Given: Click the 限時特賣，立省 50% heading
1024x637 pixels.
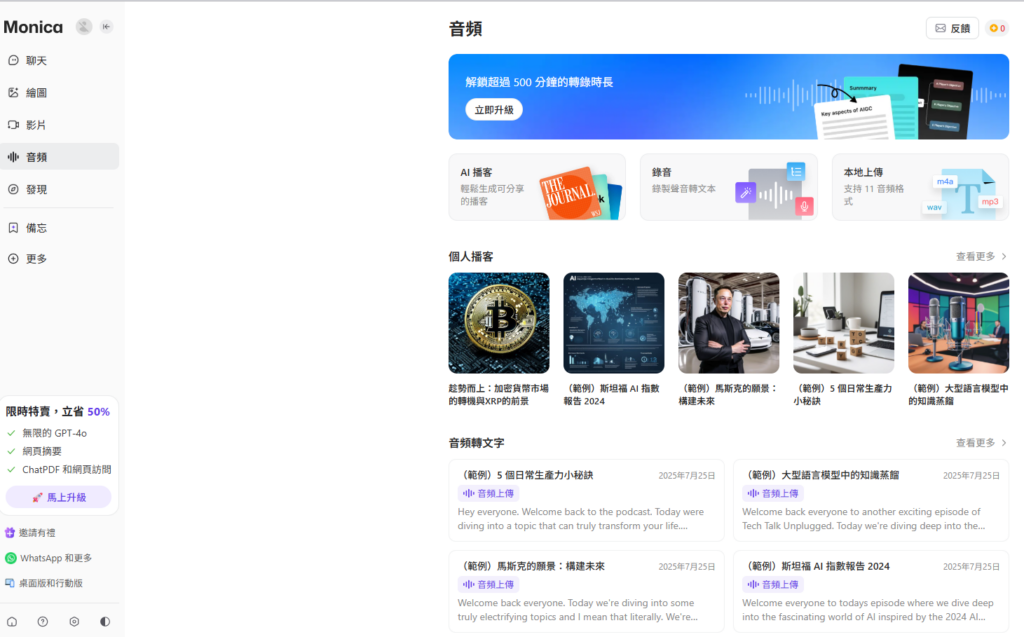Looking at the screenshot, I should pyautogui.click(x=57, y=412).
